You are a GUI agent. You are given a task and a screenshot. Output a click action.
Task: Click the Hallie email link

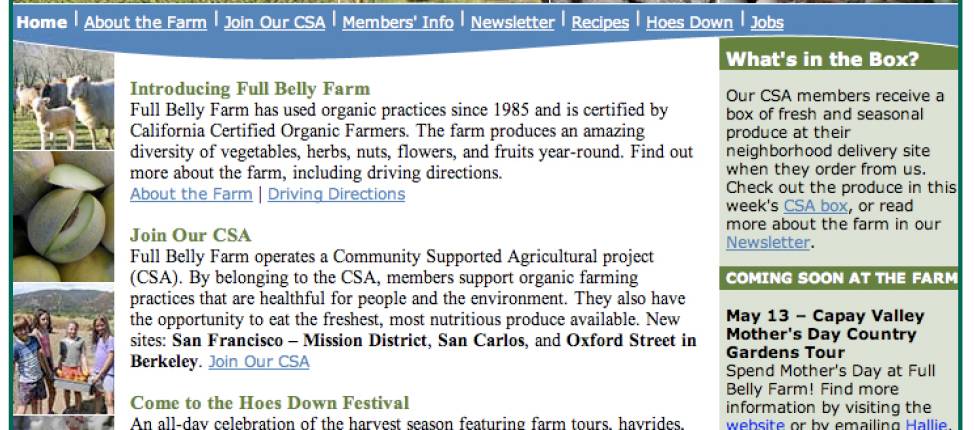923,424
